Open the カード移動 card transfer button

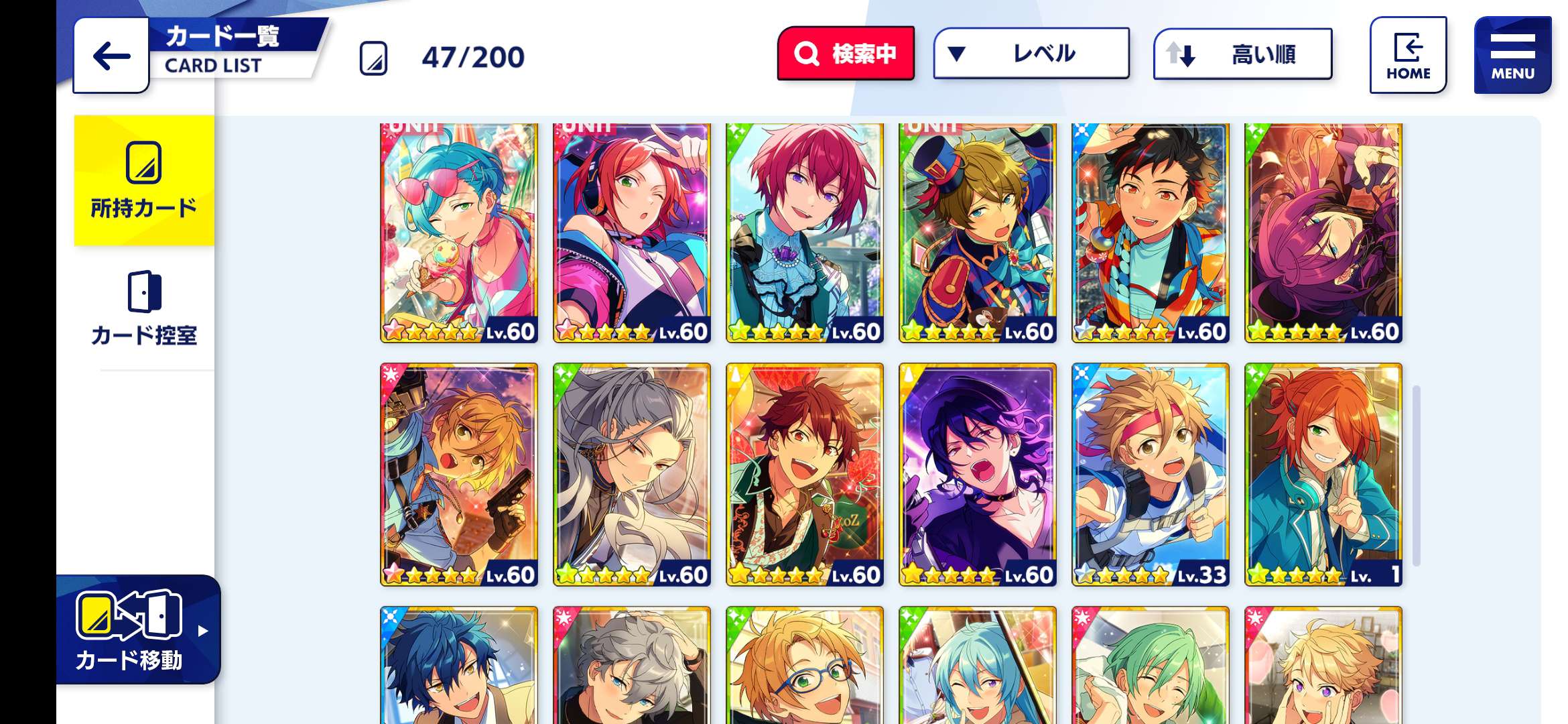[139, 630]
